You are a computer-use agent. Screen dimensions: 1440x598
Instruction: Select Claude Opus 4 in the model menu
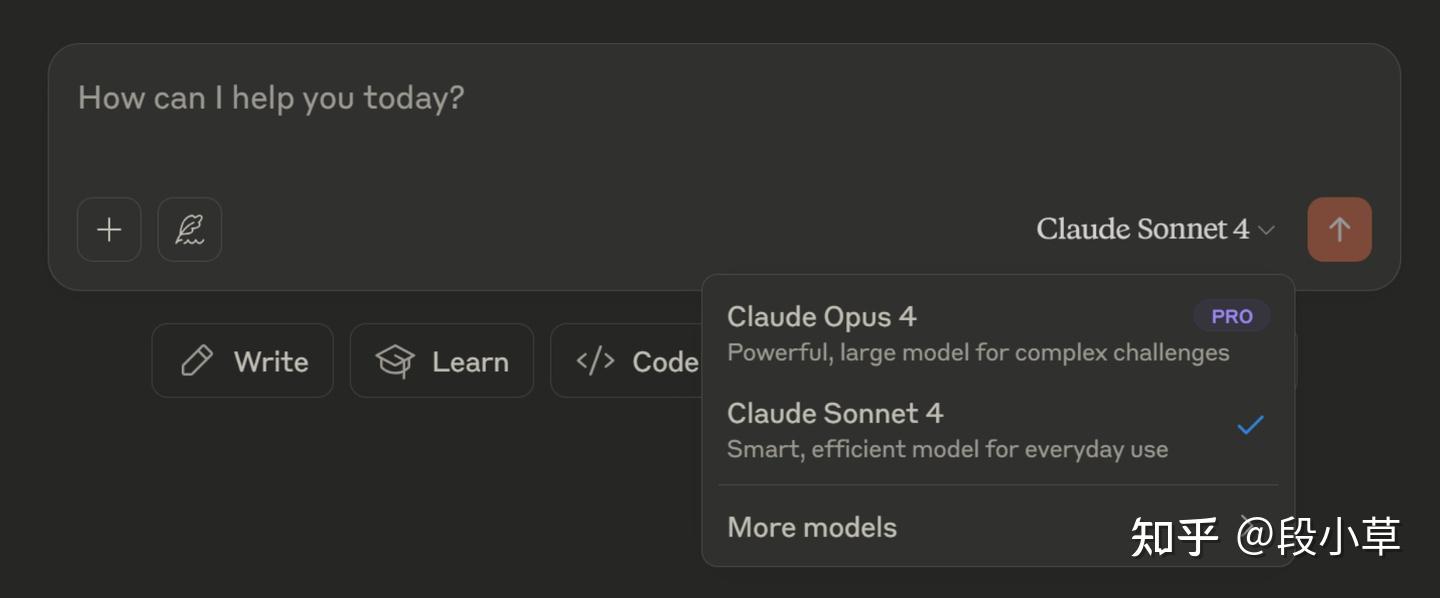[822, 317]
